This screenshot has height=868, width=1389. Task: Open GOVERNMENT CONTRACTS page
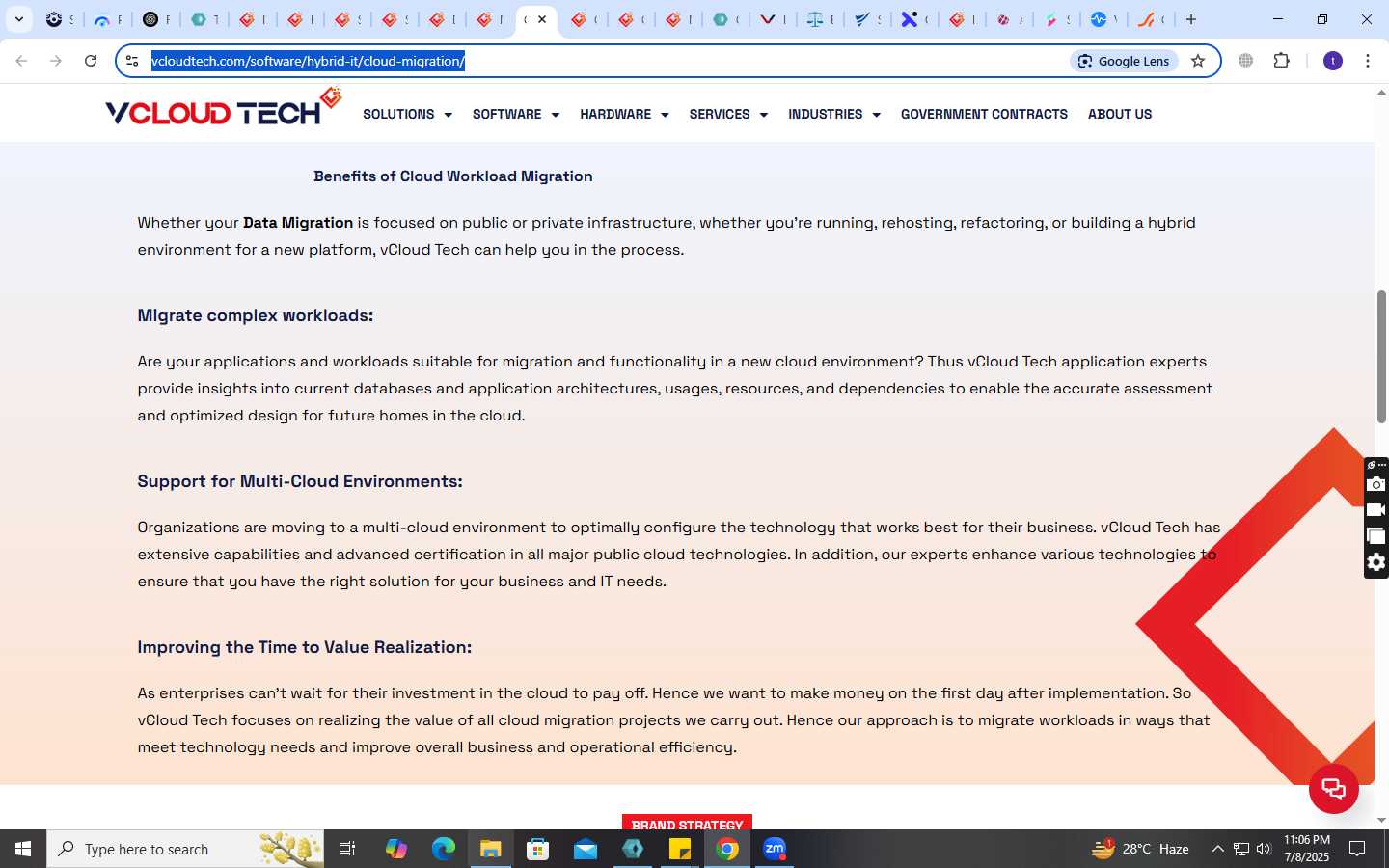point(984,114)
